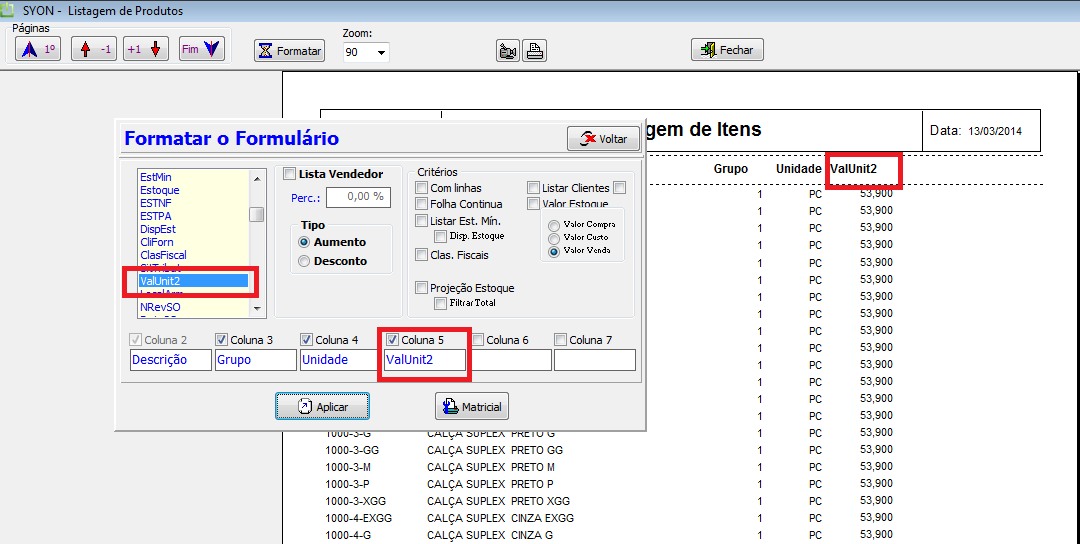Click the camera icon beside the printer

pyautogui.click(x=508, y=51)
